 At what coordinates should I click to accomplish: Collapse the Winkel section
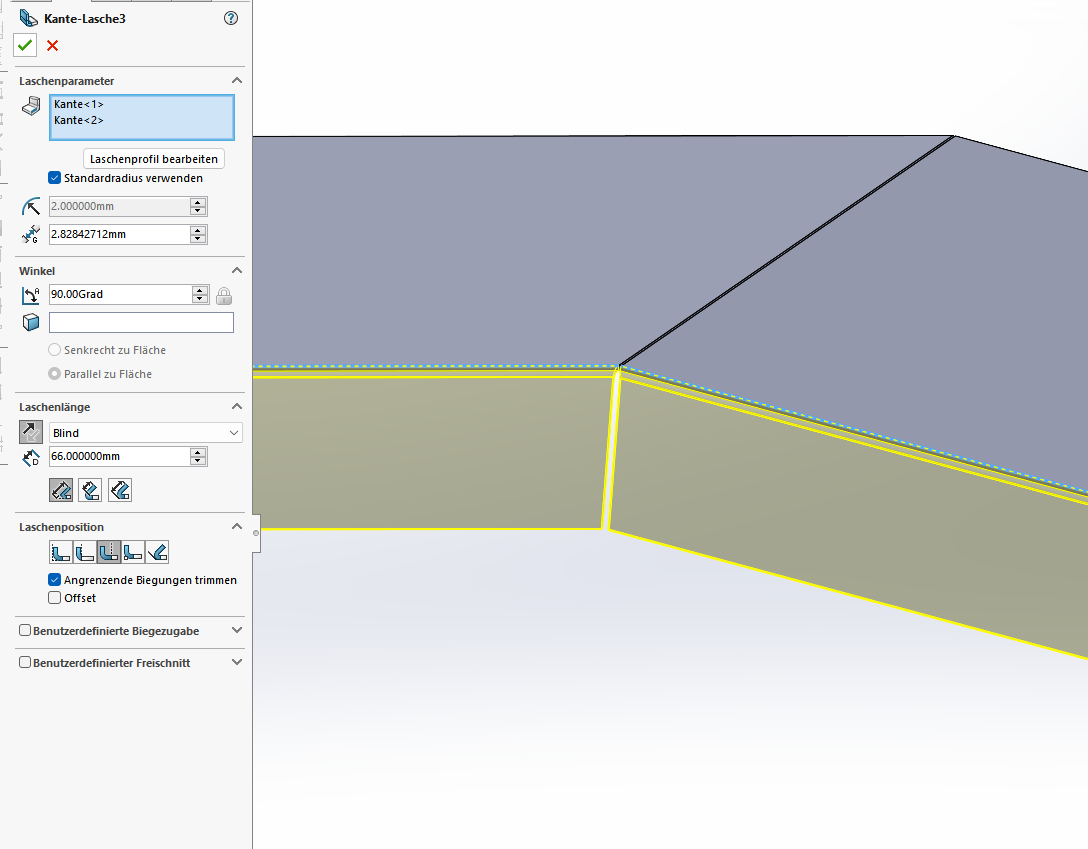click(237, 271)
